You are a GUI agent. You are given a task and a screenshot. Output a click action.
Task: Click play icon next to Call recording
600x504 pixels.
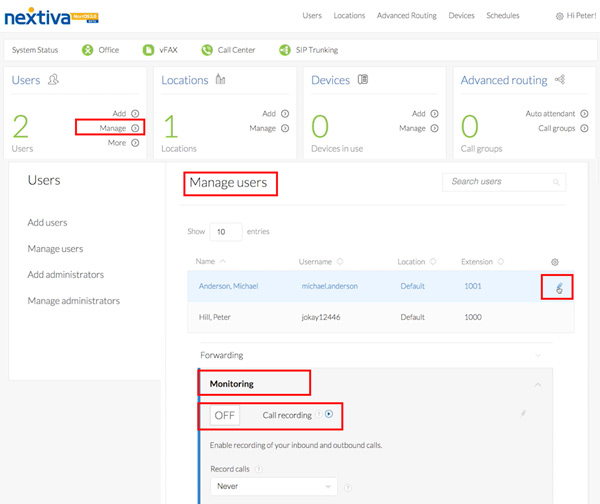329,414
